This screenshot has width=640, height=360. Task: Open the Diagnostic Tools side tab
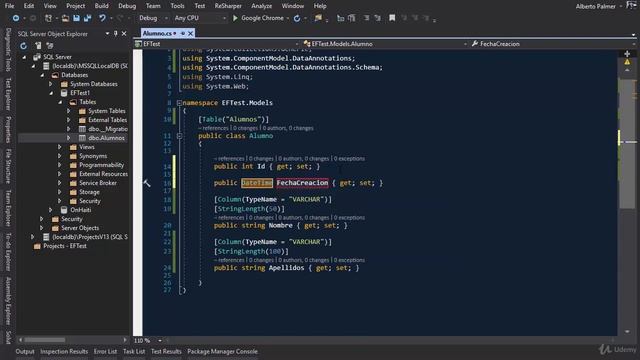(8, 50)
